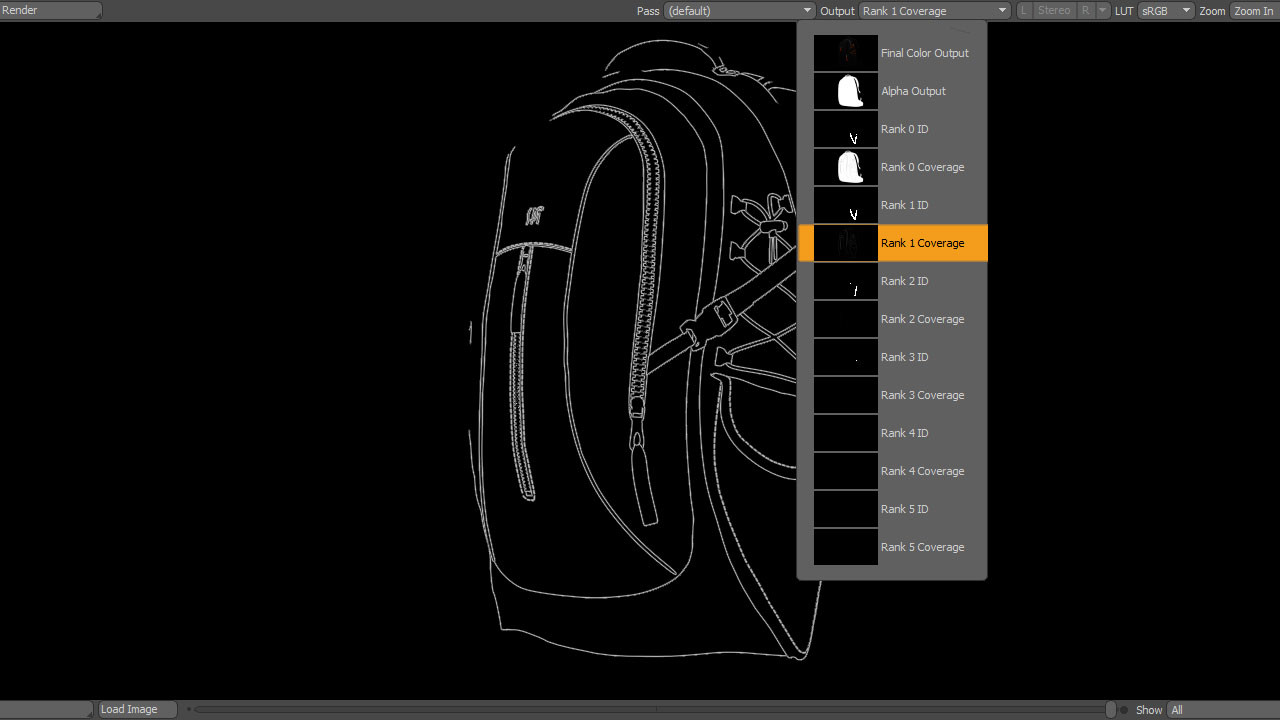
Task: Select Rank 5 Coverage at the list bottom
Action: [922, 547]
